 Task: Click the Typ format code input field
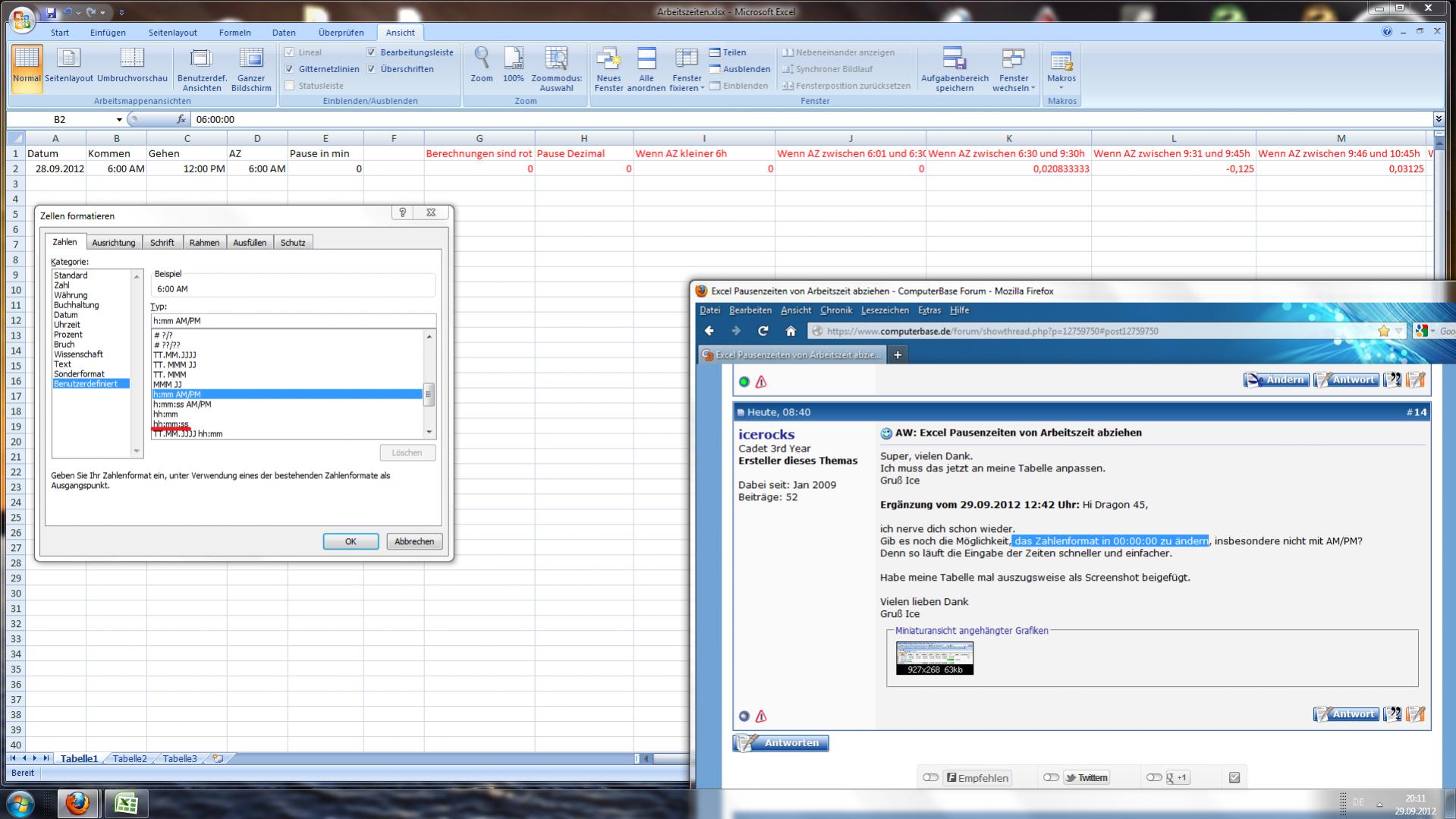click(294, 321)
